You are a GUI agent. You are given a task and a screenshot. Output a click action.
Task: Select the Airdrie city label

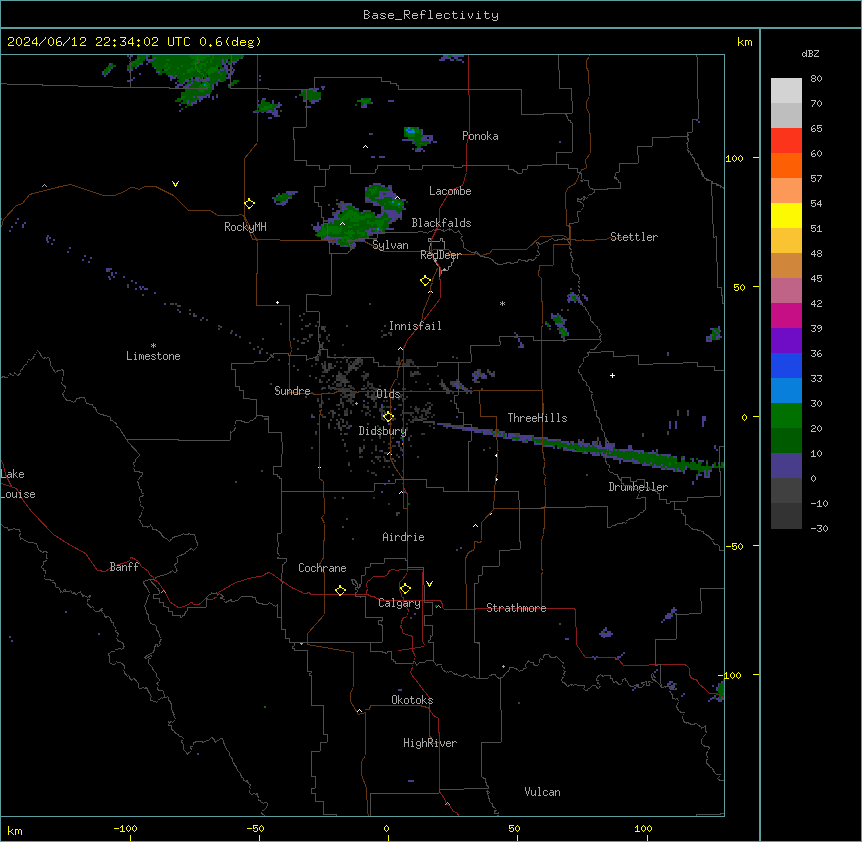click(404, 537)
